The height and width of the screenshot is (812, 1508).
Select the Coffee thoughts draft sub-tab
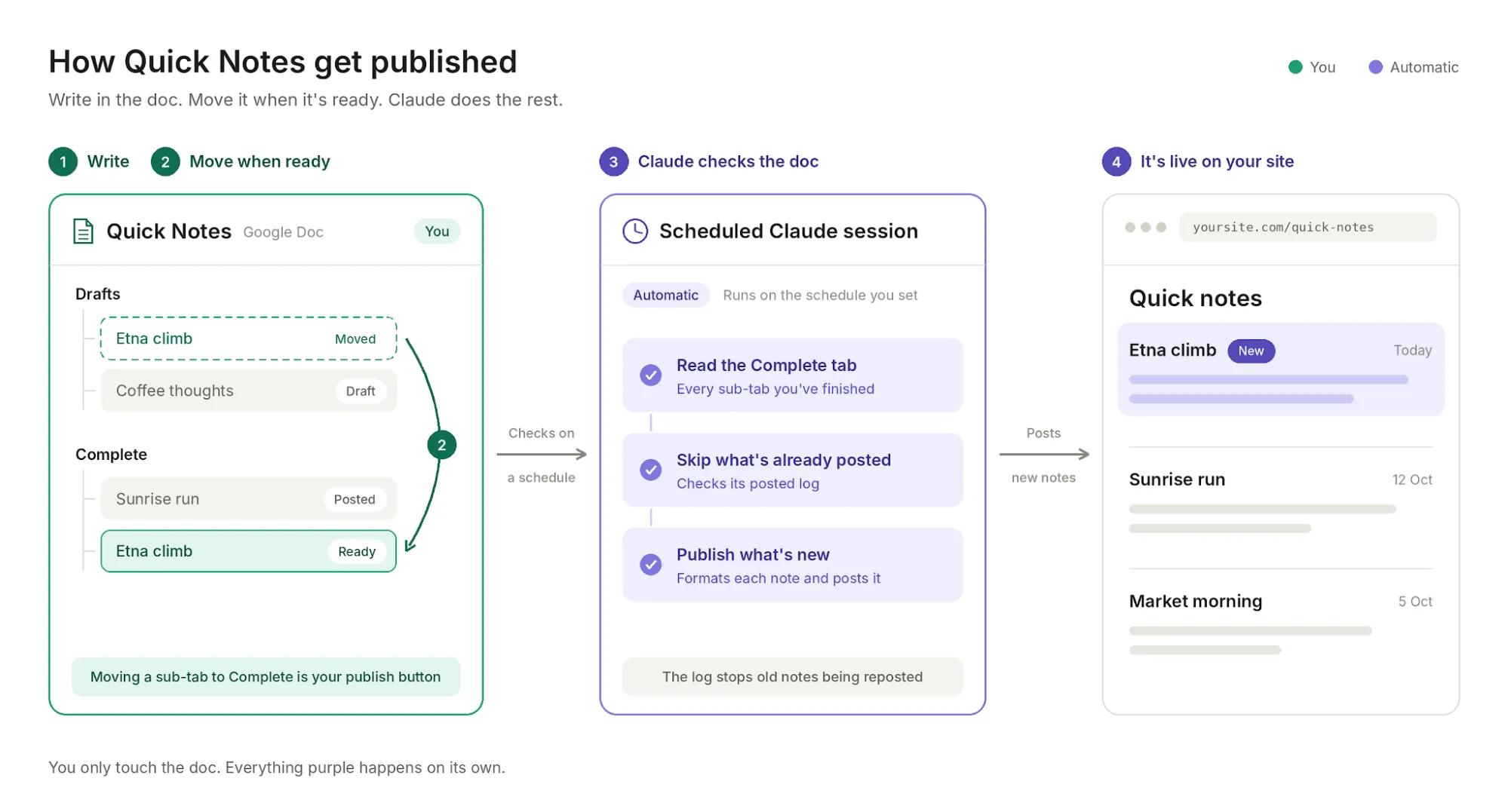(248, 391)
